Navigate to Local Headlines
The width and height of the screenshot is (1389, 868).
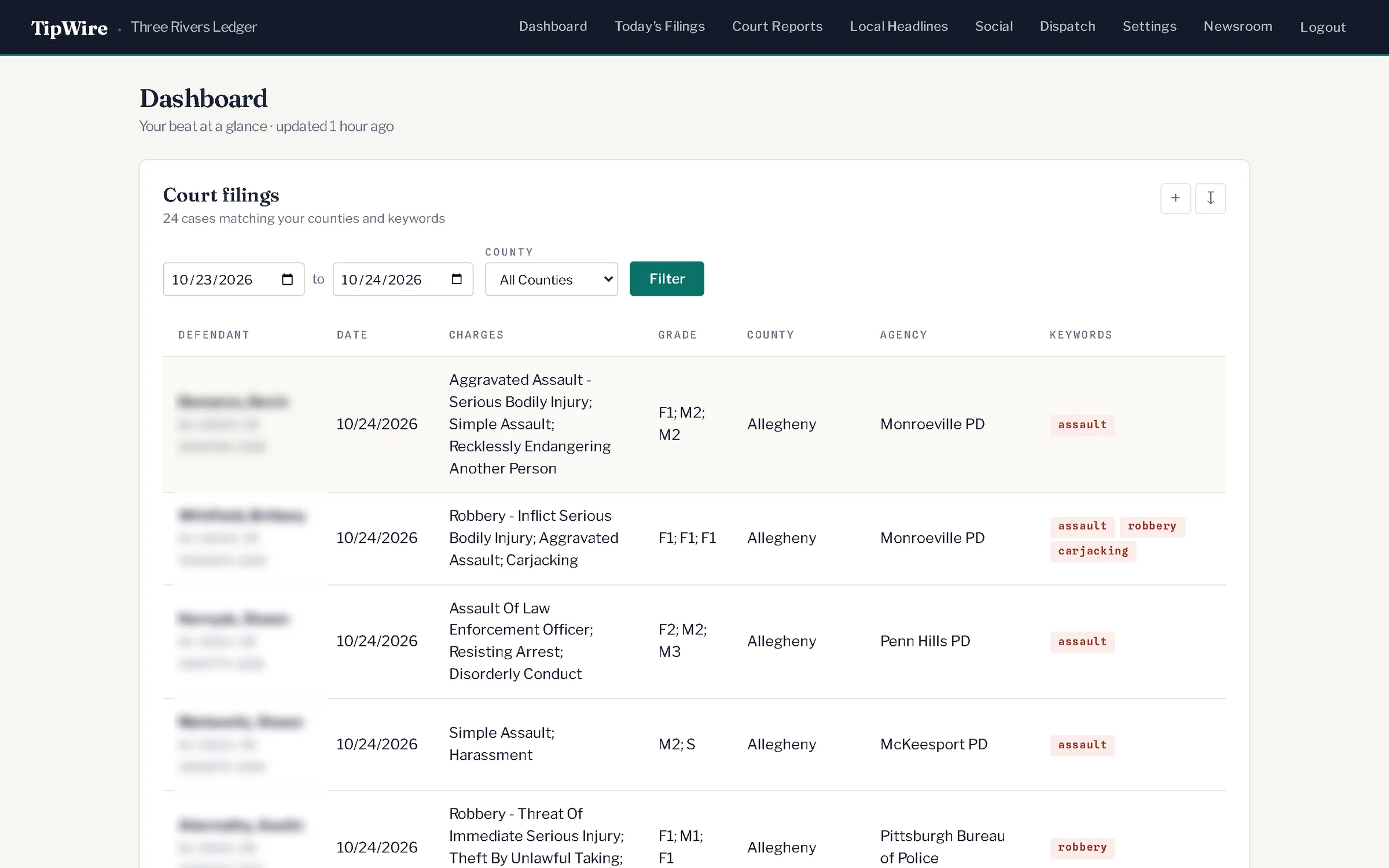[899, 27]
